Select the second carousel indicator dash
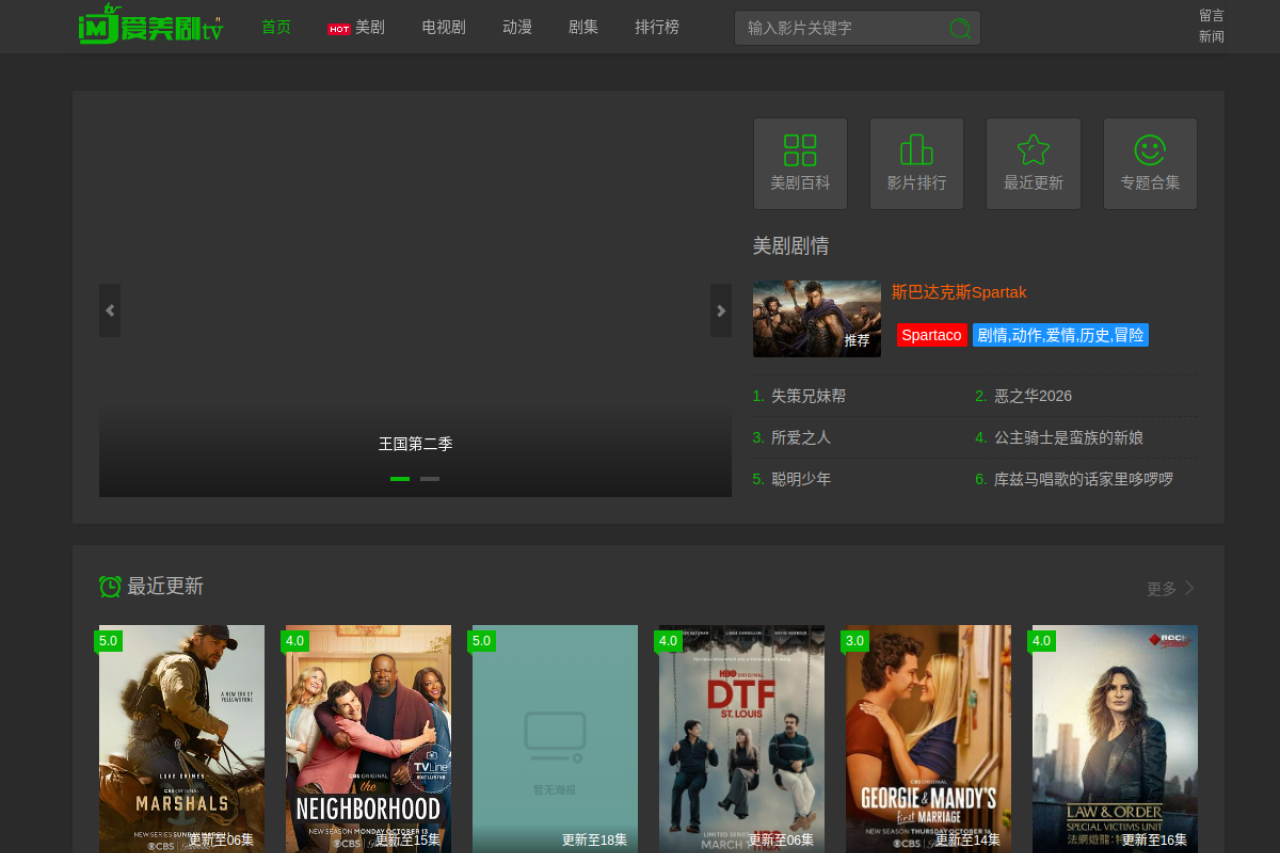1280x853 pixels. click(x=430, y=479)
